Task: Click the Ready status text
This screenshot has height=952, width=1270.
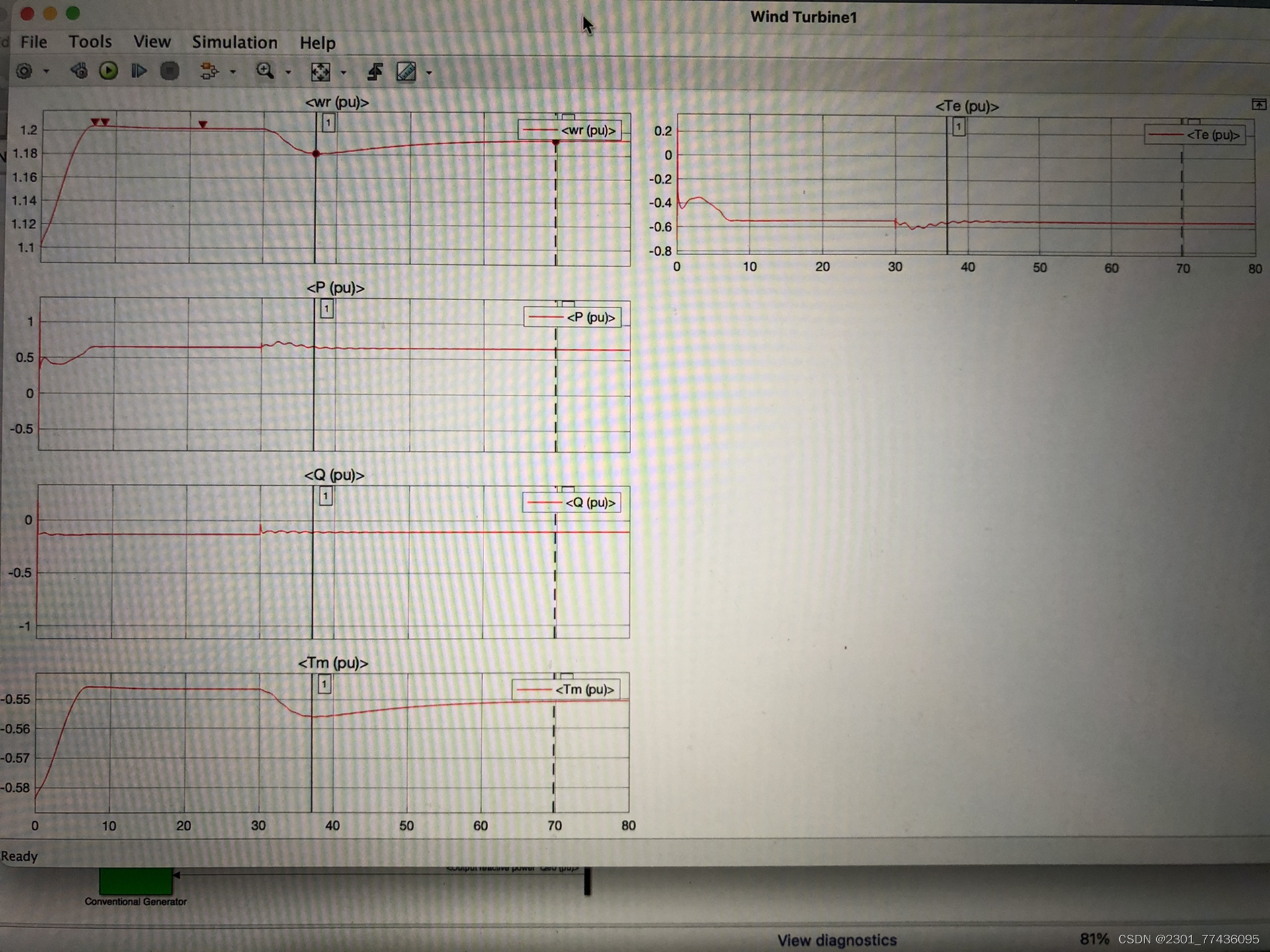Action: click(21, 856)
